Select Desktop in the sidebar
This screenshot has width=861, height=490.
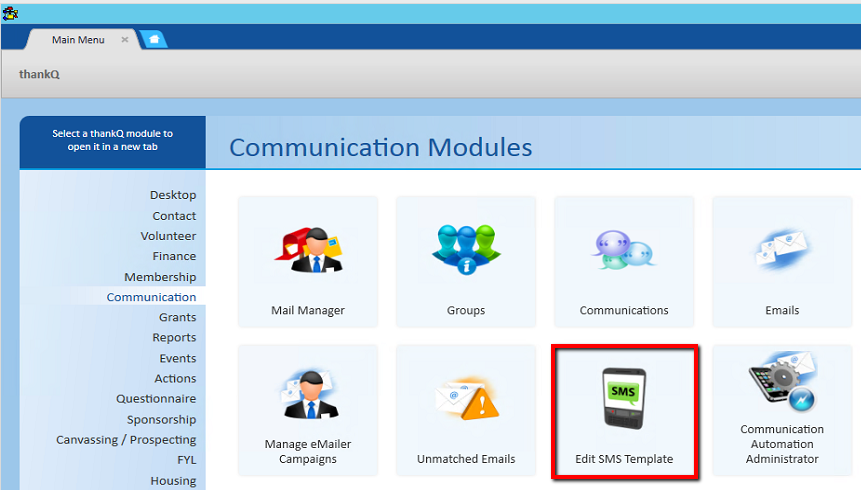coord(173,195)
